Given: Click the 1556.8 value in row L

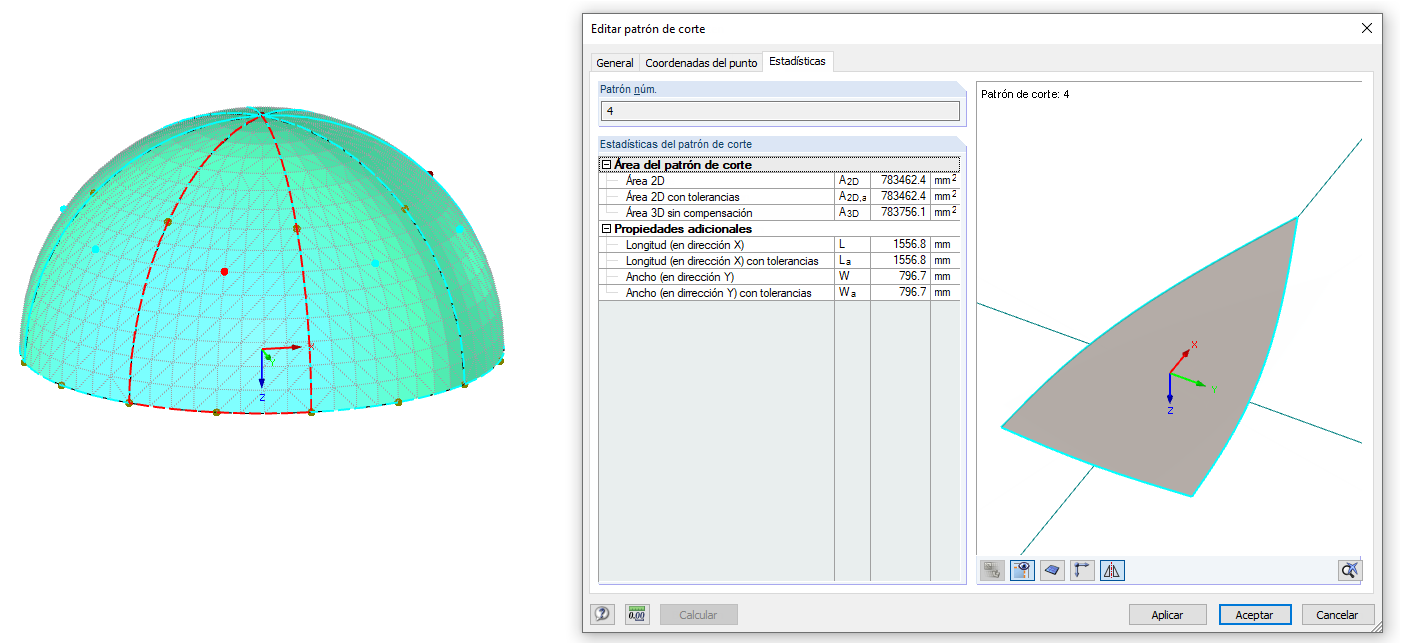Looking at the screenshot, I should point(900,245).
